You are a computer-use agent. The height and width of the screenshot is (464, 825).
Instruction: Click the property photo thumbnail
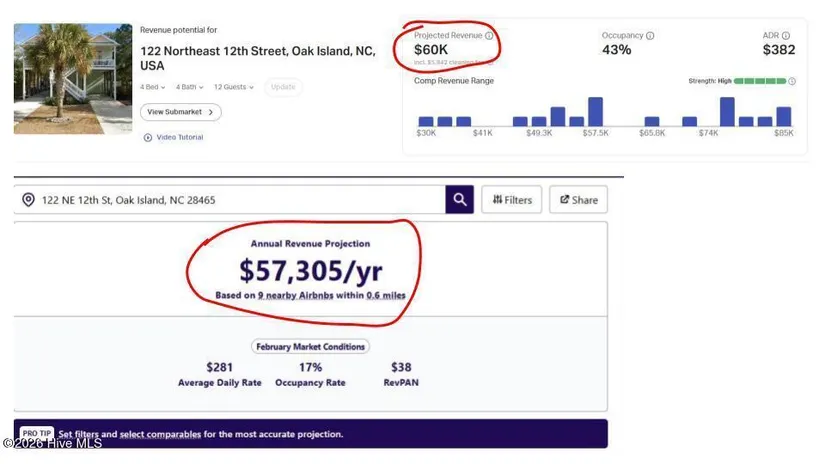pos(73,79)
